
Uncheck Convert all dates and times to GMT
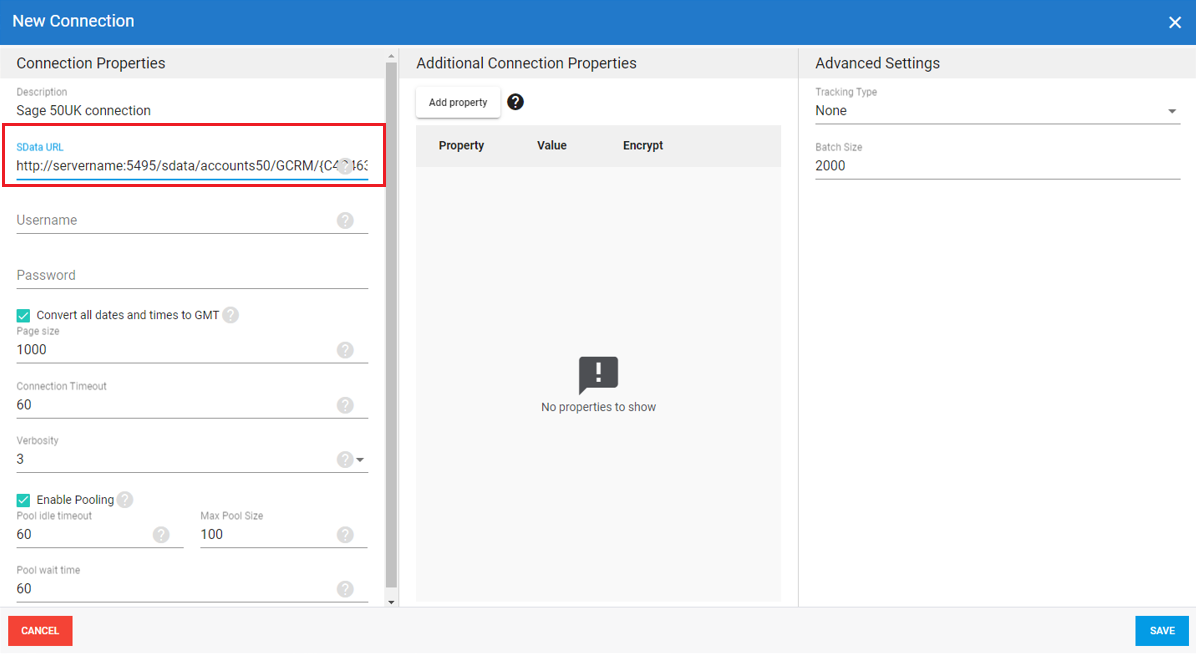[x=24, y=316]
